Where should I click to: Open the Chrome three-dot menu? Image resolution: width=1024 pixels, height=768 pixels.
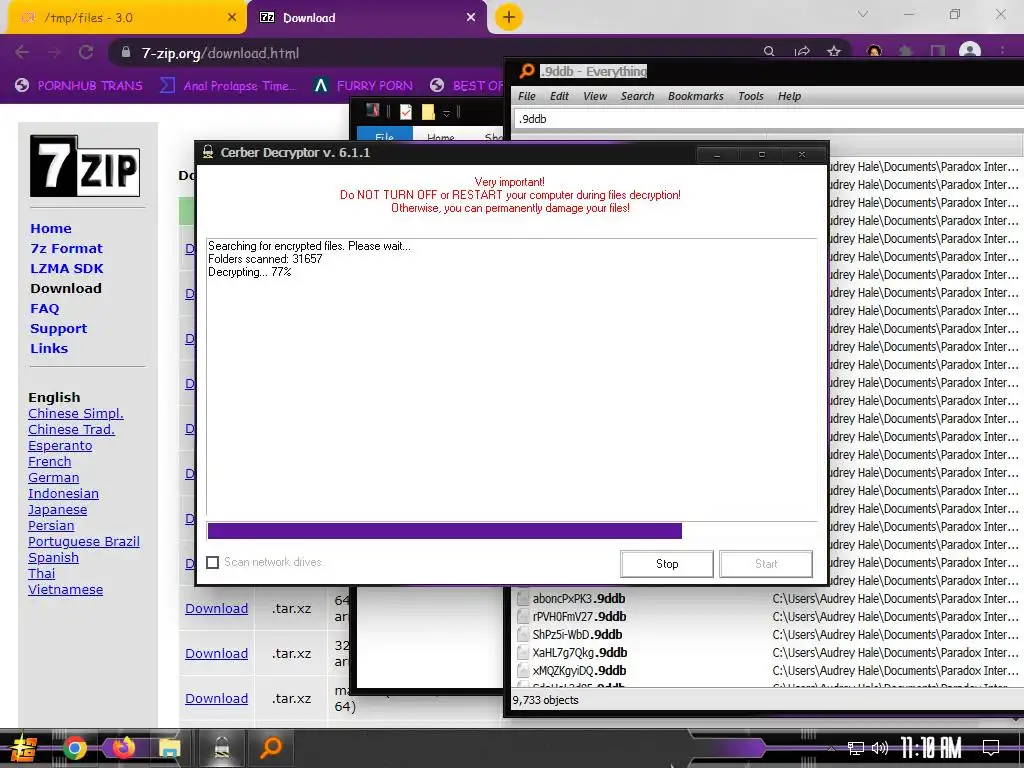click(1002, 51)
